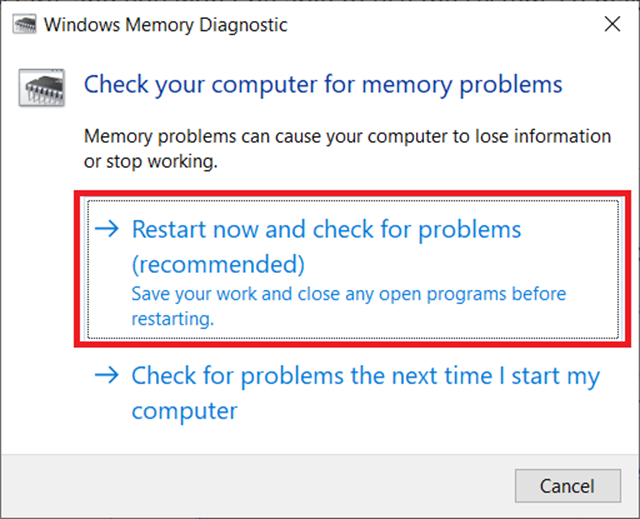
Task: Click the or stop working line of the description
Action: click(x=150, y=160)
